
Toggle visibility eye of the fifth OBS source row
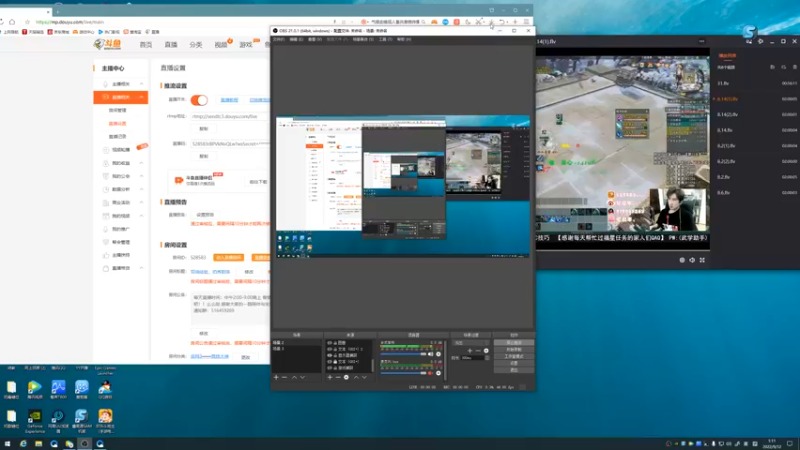pos(329,368)
